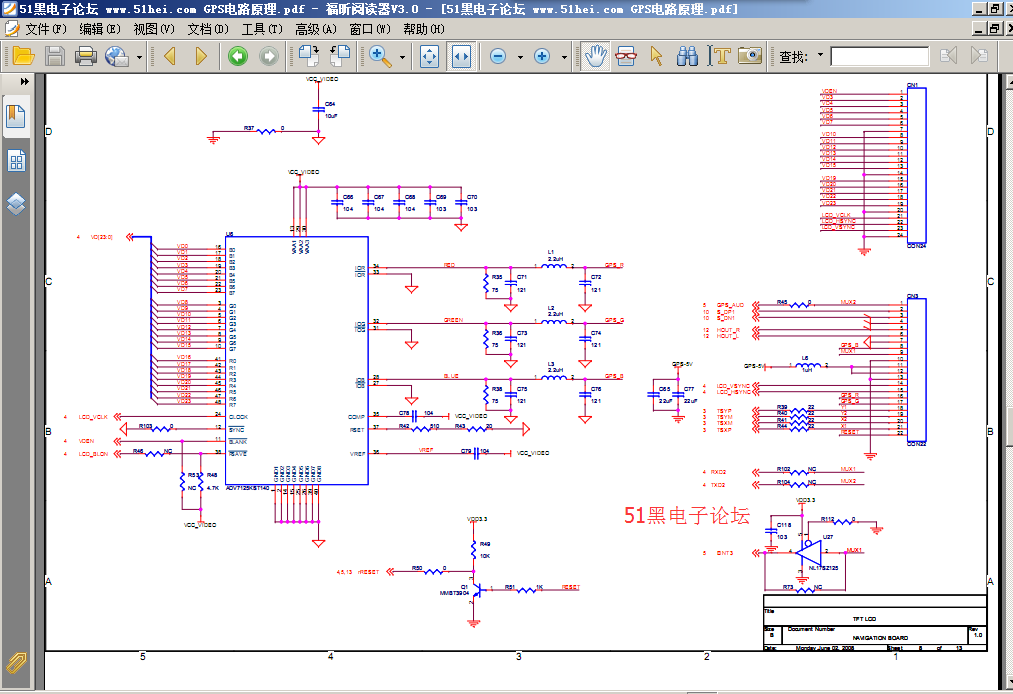The height and width of the screenshot is (694, 1013).
Task: Open the page Thumbnails panel icon
Action: tap(16, 161)
